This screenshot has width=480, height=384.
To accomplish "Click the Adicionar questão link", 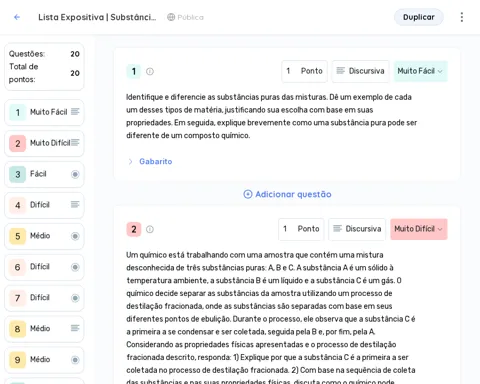I will coord(287,194).
